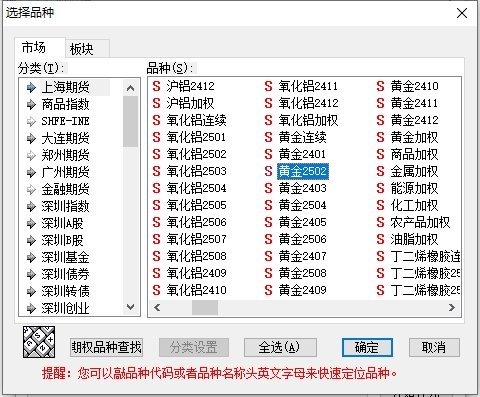Click arrow icon beside 郑州期货

tap(31, 155)
